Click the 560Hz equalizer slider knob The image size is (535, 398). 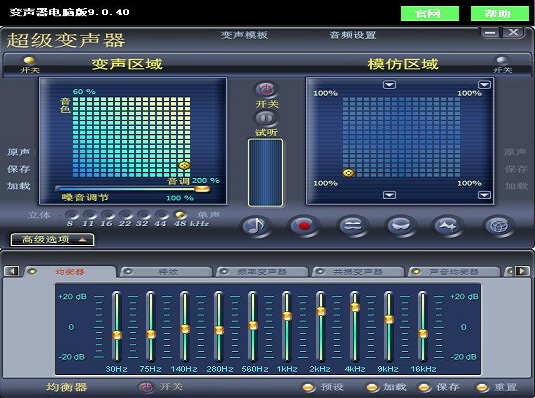(253, 325)
